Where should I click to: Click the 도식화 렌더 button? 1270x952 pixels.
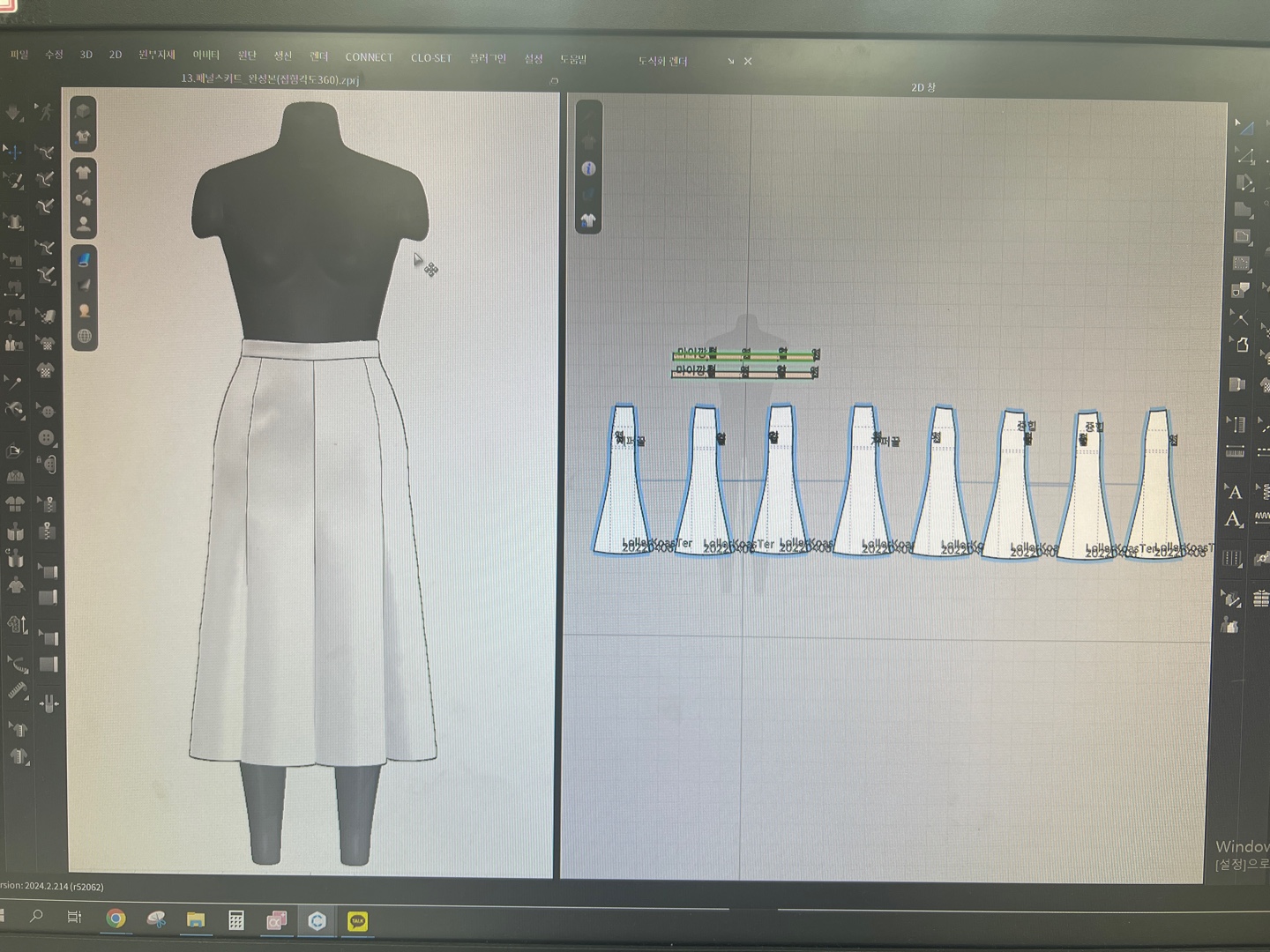point(662,61)
